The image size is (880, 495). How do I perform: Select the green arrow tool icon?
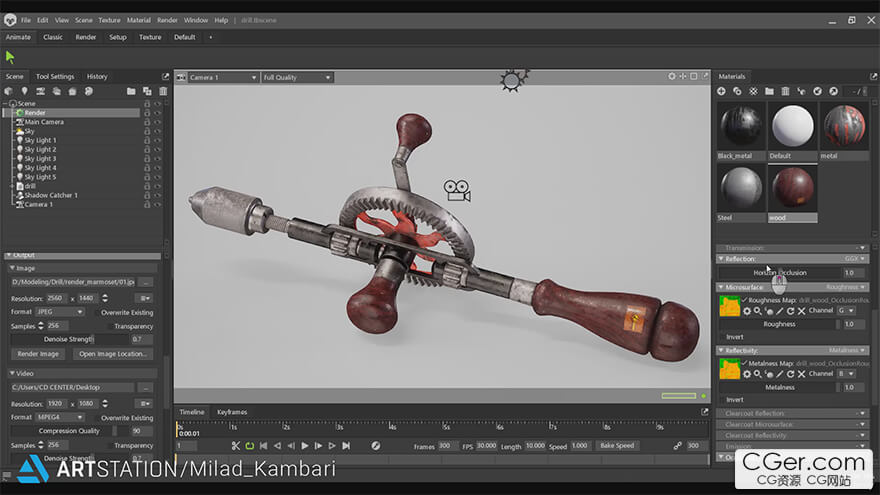pos(10,57)
